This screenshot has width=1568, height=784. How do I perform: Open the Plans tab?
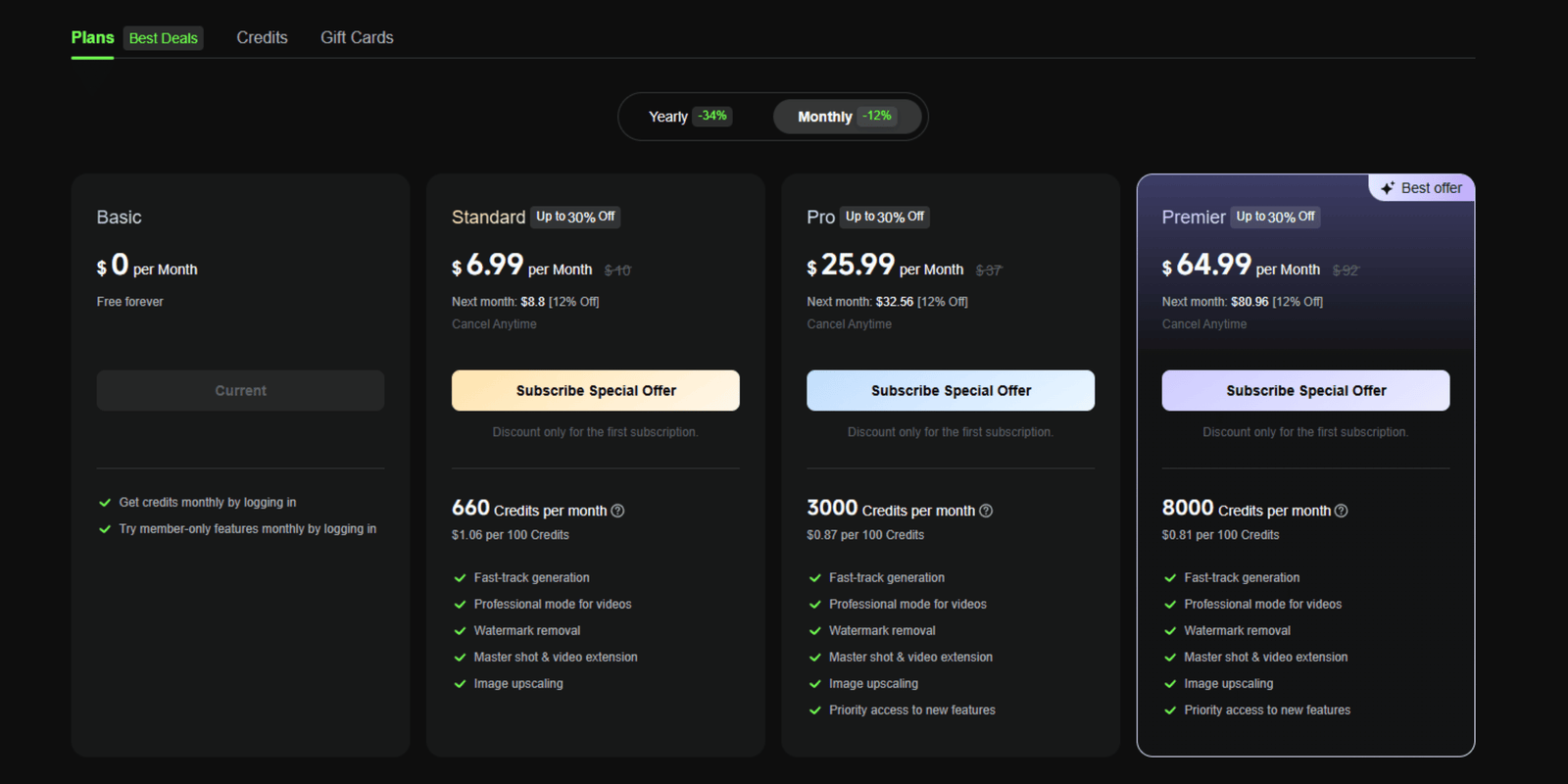pyautogui.click(x=92, y=37)
